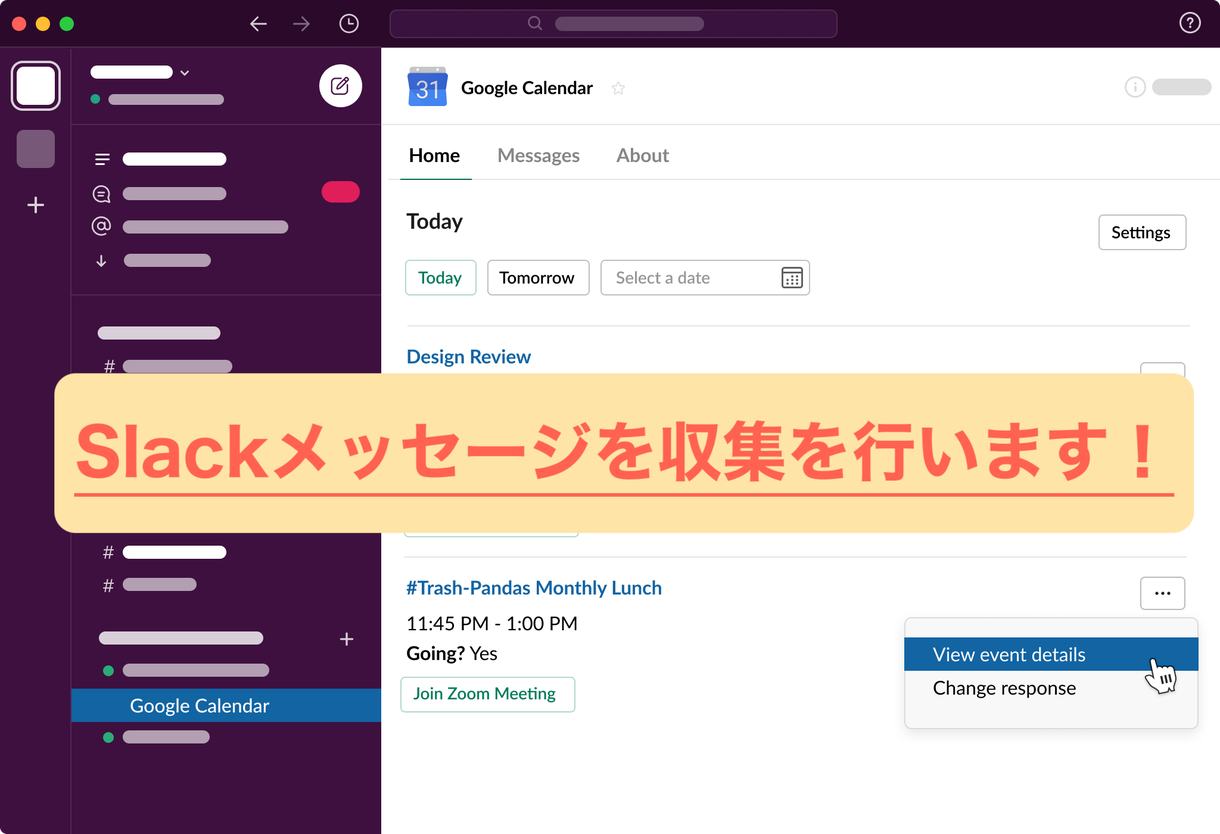Open the help question-mark icon
This screenshot has width=1220, height=834.
[1189, 22]
